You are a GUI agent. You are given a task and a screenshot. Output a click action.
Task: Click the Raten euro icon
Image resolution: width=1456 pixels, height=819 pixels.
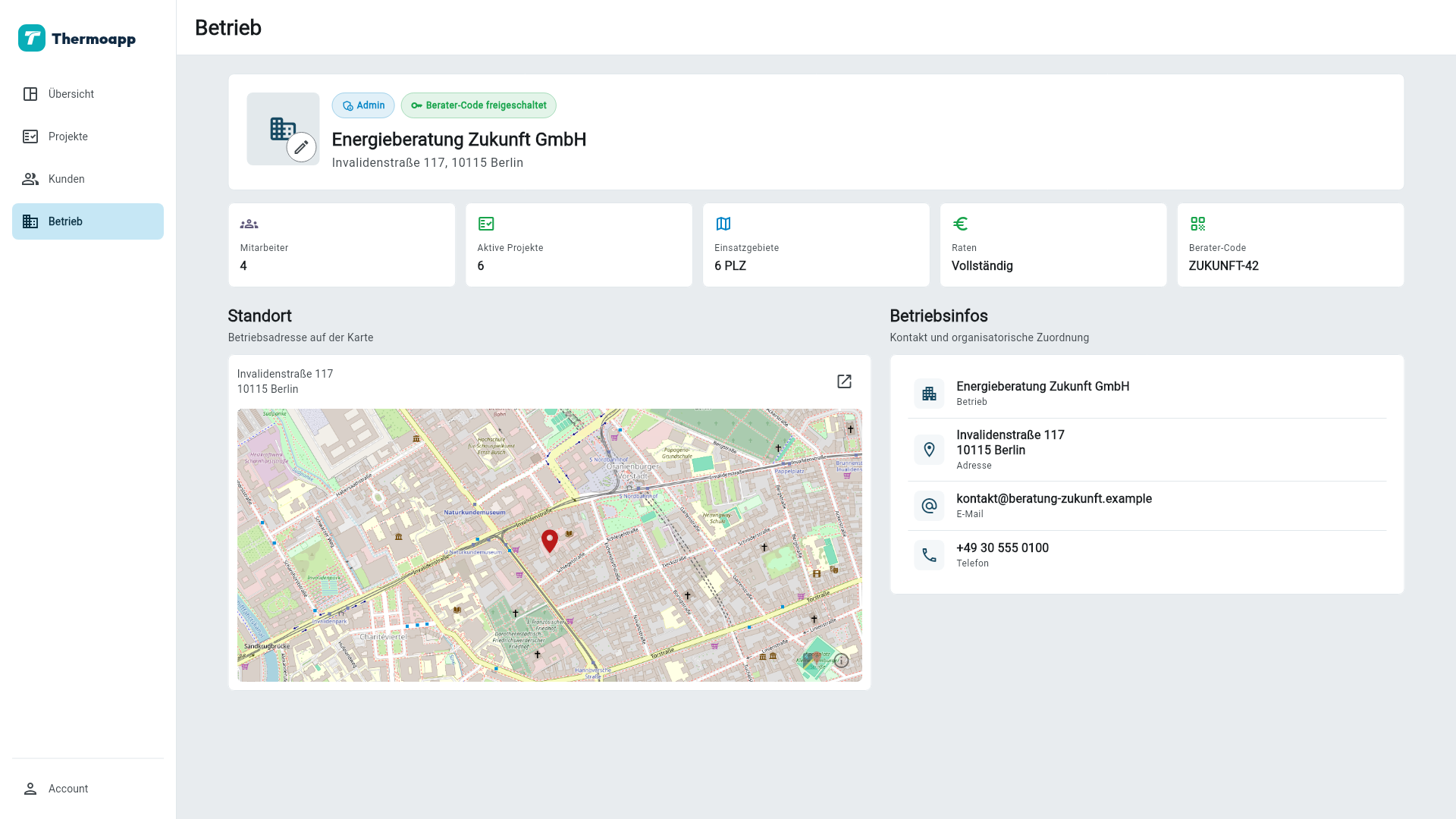[960, 224]
